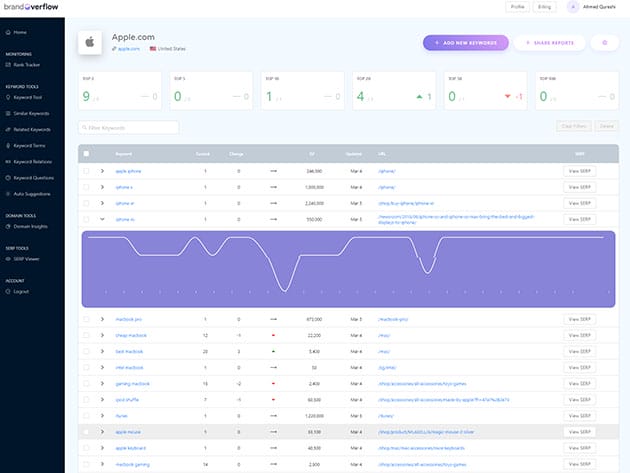
Task: Click the user avatar icon
Action: coord(573,7)
